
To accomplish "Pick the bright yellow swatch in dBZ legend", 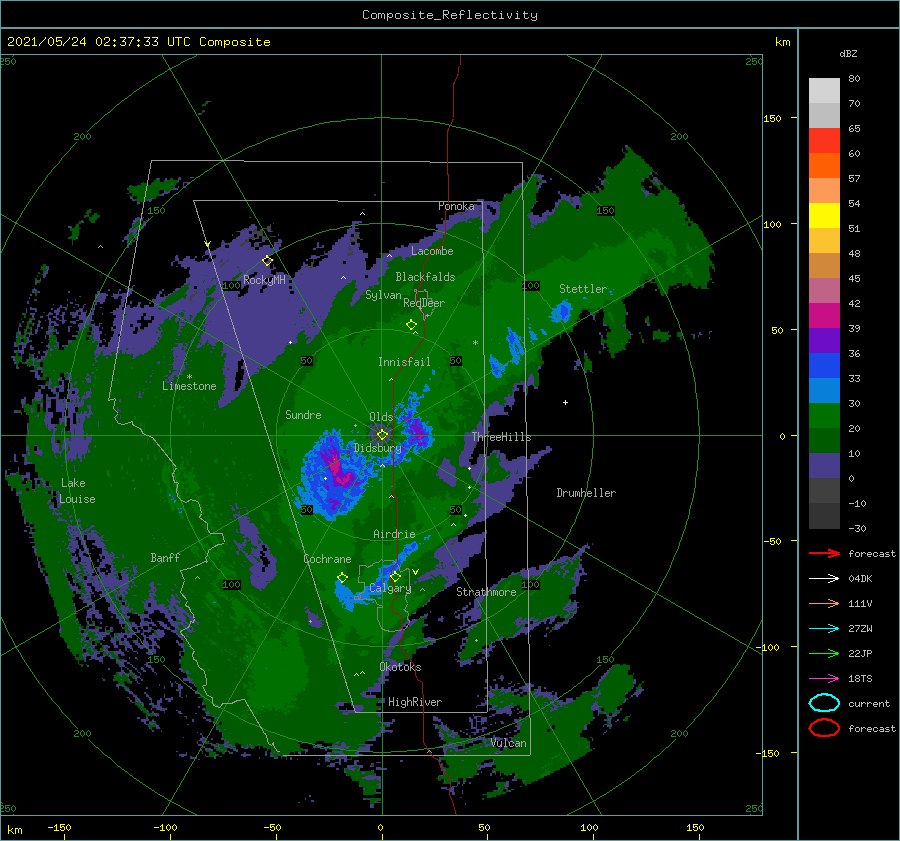I will click(824, 215).
